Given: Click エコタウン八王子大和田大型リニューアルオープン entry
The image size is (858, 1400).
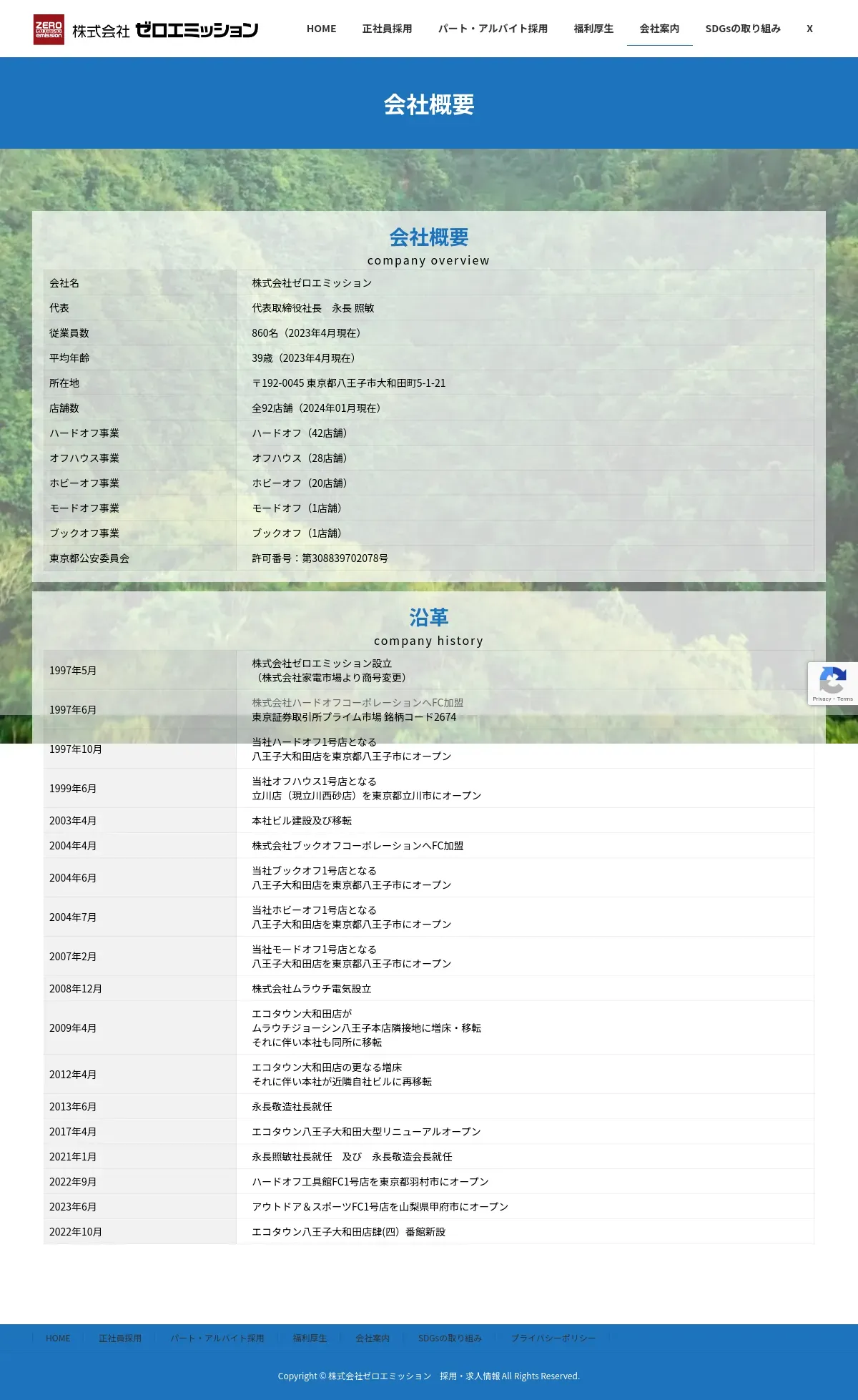Looking at the screenshot, I should (366, 1132).
